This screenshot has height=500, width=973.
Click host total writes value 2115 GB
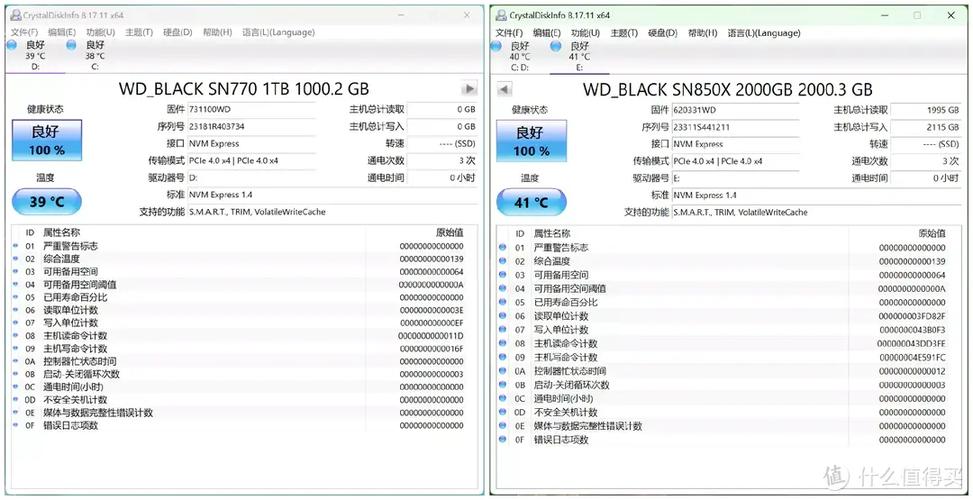pos(926,127)
